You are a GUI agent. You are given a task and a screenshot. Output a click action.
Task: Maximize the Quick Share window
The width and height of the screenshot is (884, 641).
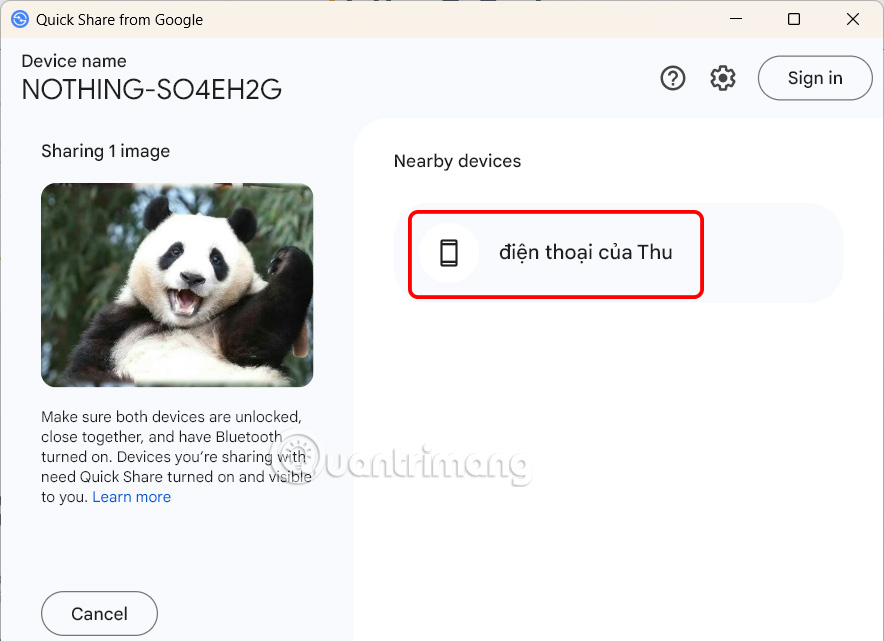coord(793,19)
